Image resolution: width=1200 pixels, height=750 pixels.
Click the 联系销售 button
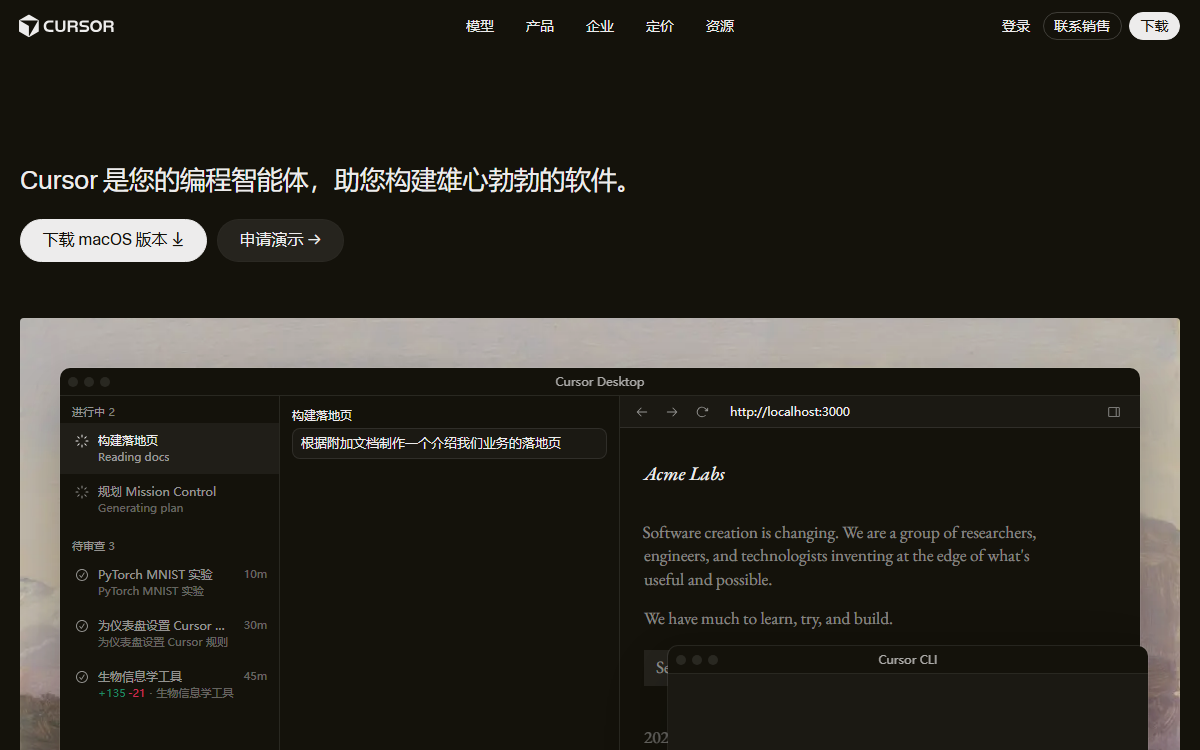tap(1082, 26)
